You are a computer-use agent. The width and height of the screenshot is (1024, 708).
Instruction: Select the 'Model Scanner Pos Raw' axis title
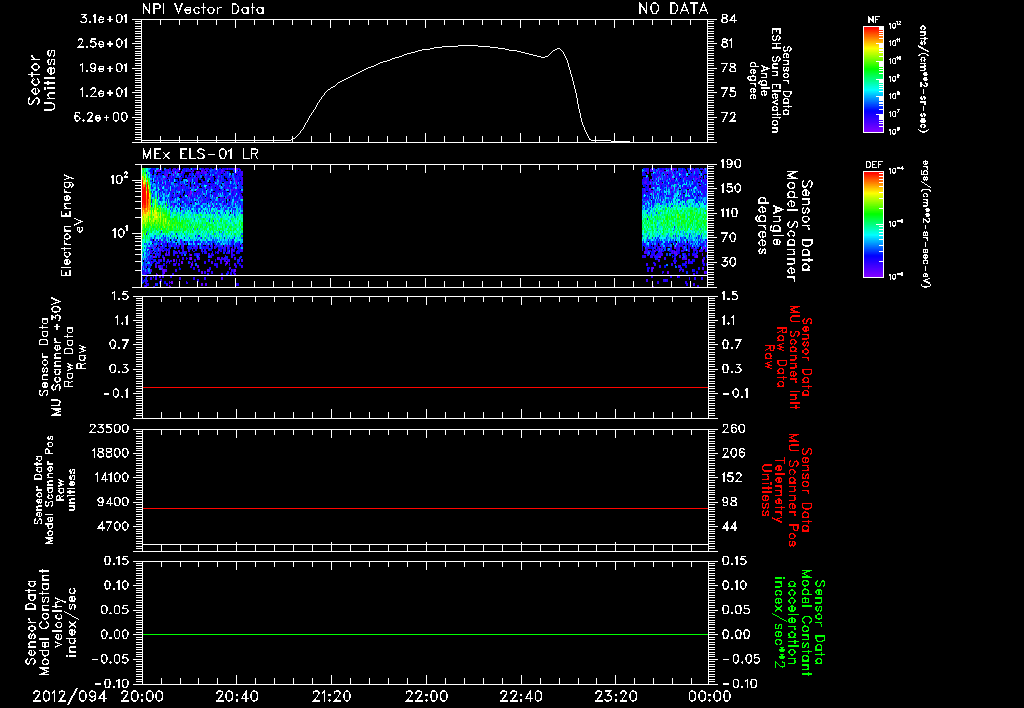click(x=55, y=490)
